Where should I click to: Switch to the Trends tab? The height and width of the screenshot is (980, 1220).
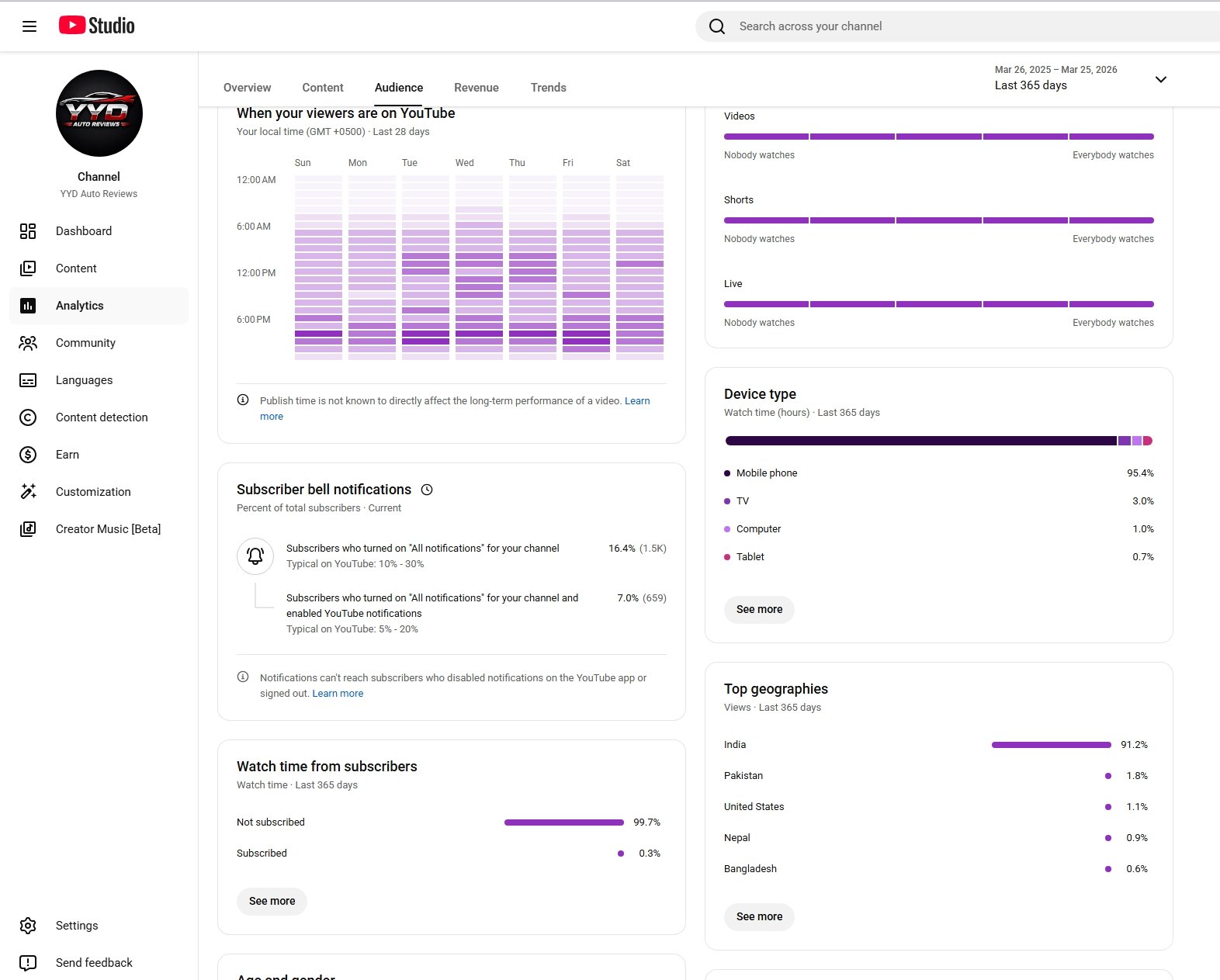[x=548, y=88]
